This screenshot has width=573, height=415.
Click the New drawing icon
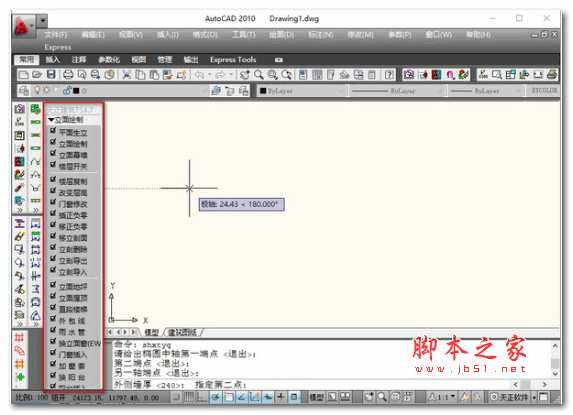24,75
